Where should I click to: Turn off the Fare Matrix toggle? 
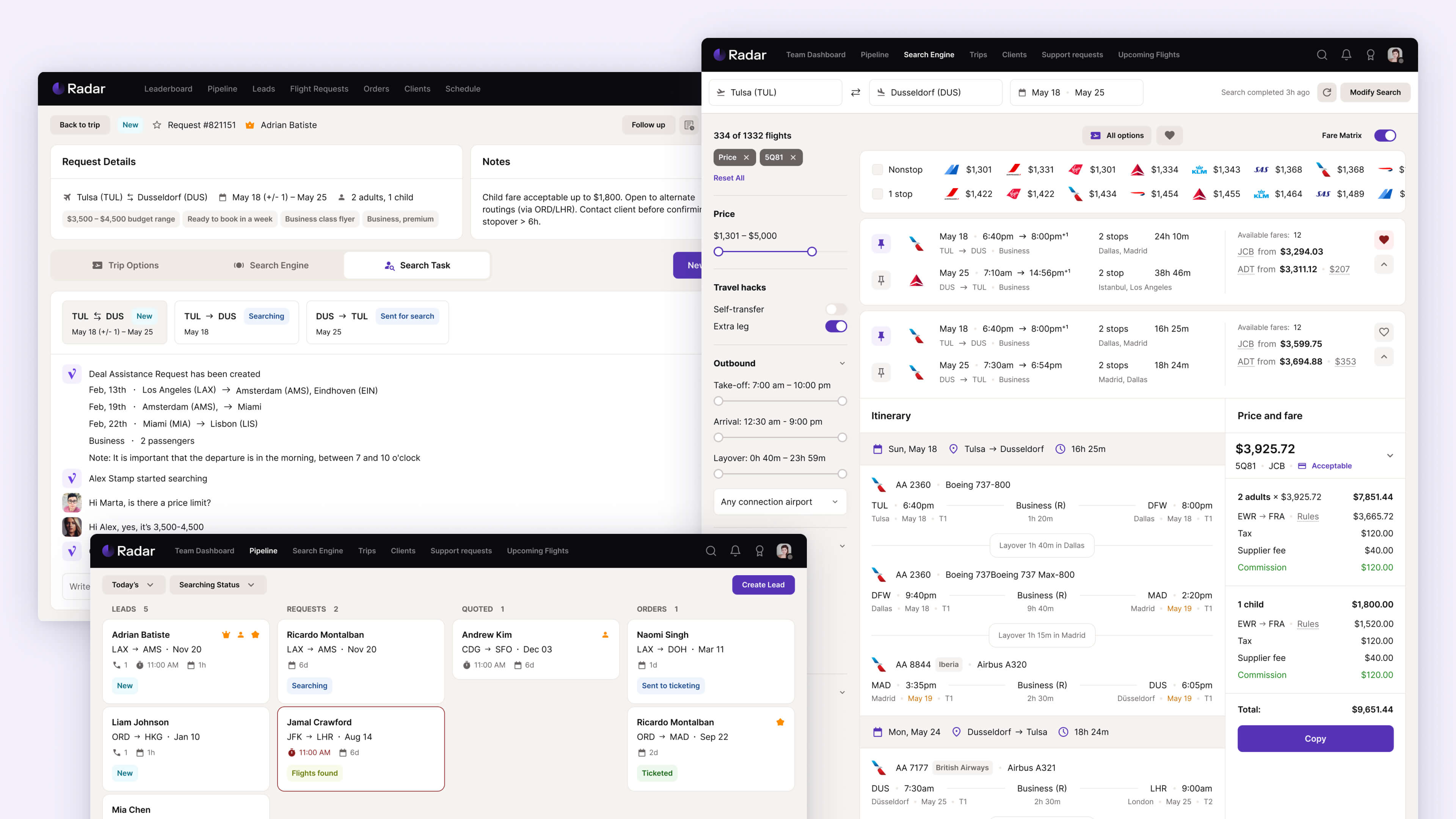coord(1385,135)
